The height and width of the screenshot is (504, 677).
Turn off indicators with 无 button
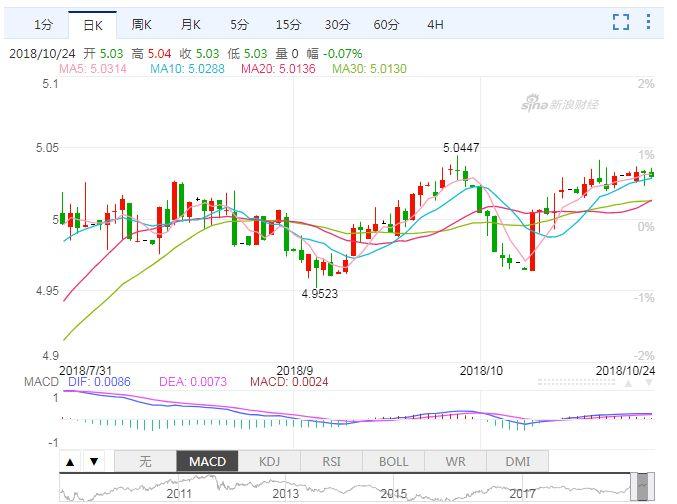(x=145, y=461)
